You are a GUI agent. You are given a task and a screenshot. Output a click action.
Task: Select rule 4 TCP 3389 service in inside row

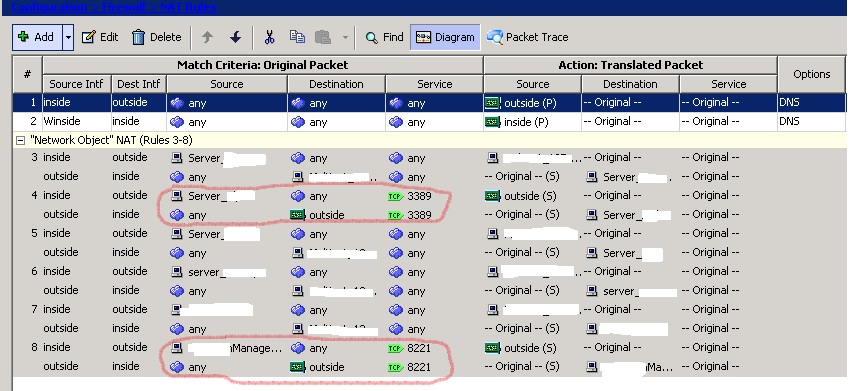(x=410, y=196)
